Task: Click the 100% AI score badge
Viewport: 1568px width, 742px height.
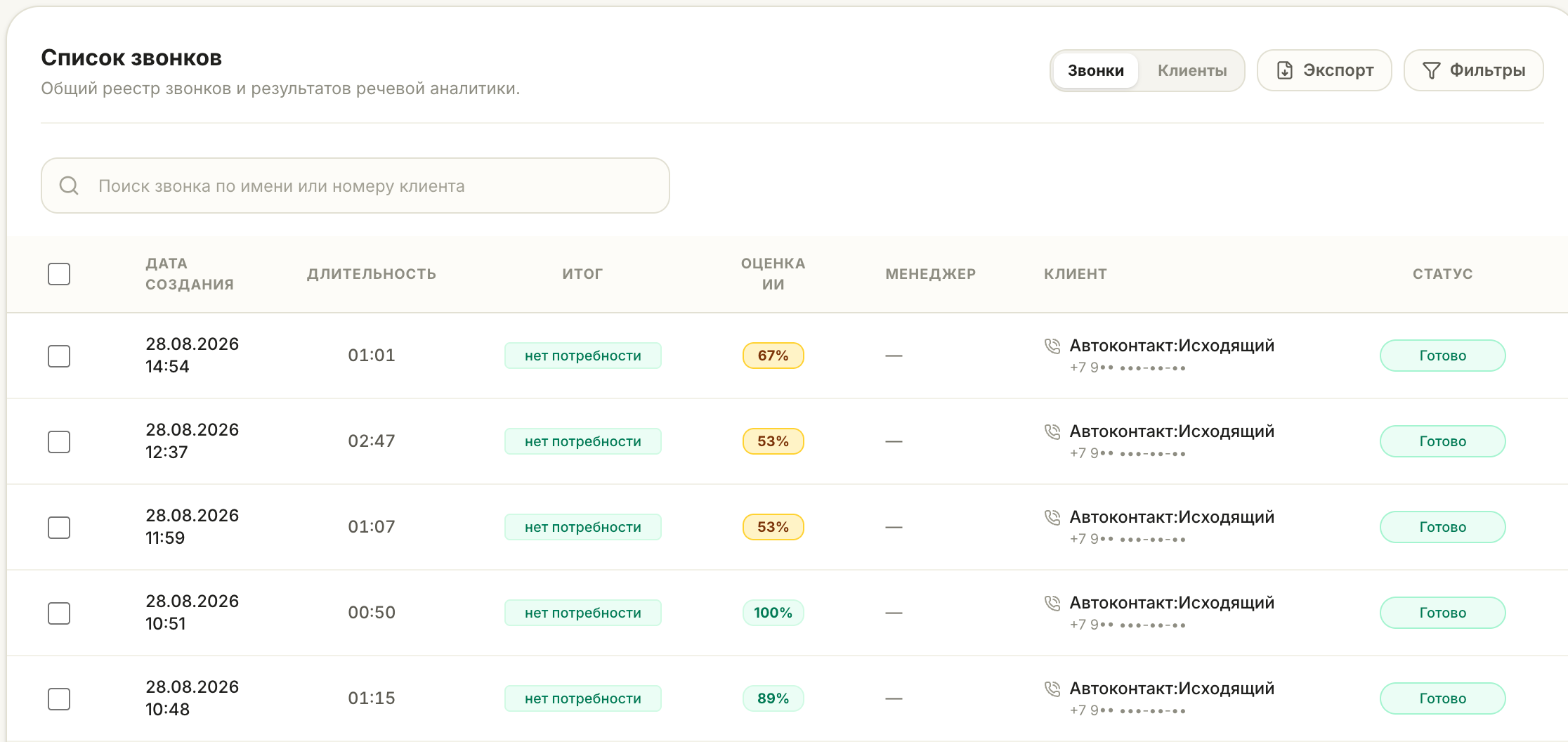Action: (x=773, y=613)
